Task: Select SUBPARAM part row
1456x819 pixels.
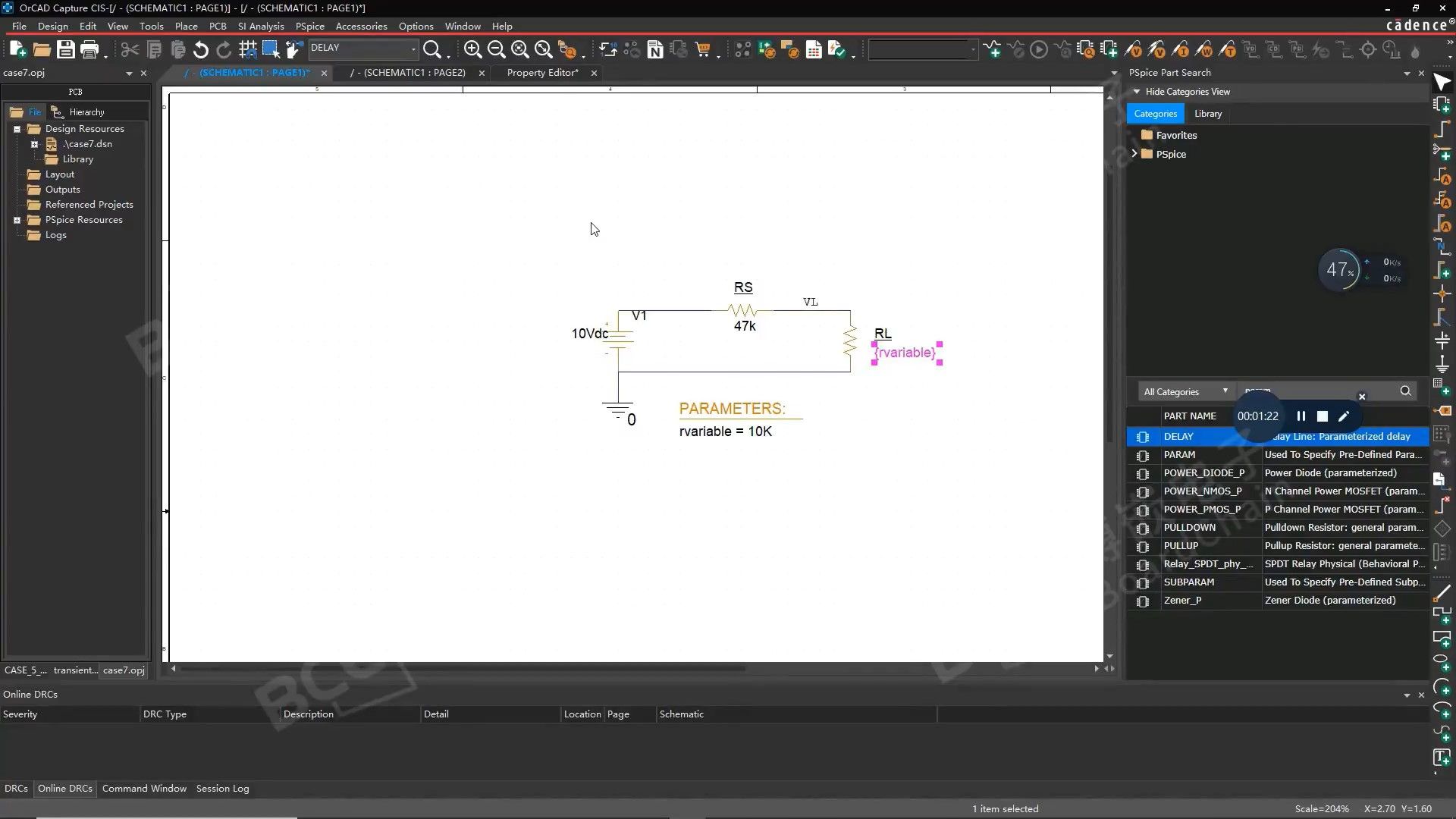Action: (x=1278, y=582)
